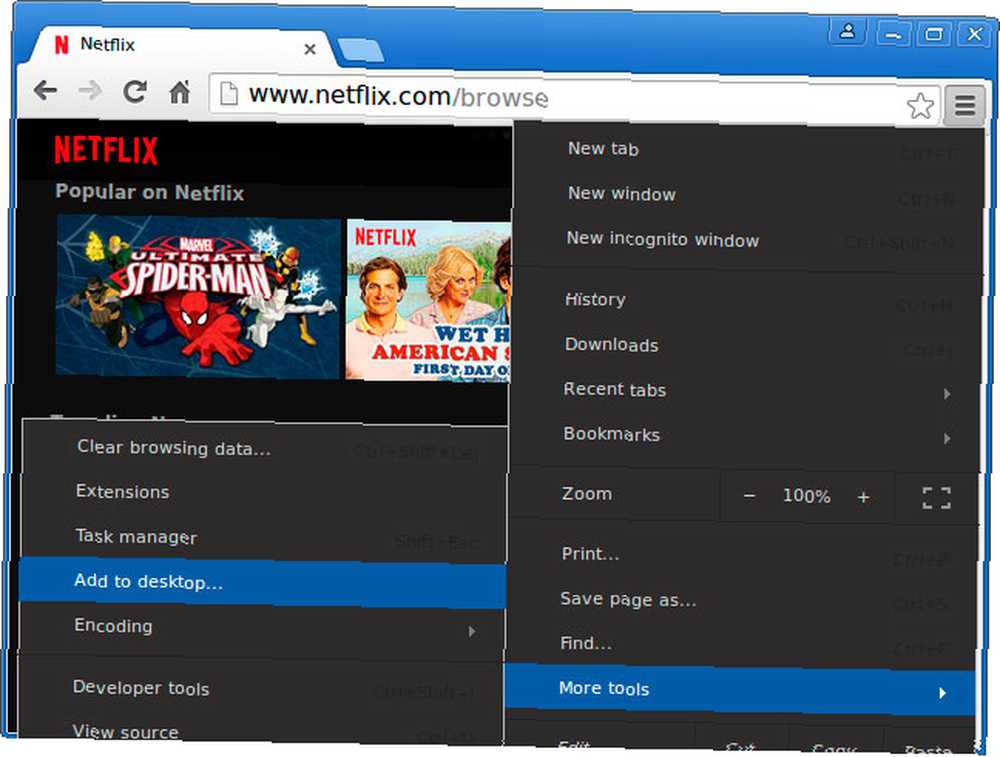The image size is (1000, 757).
Task: Expand the More tools submenu
Action: 740,689
